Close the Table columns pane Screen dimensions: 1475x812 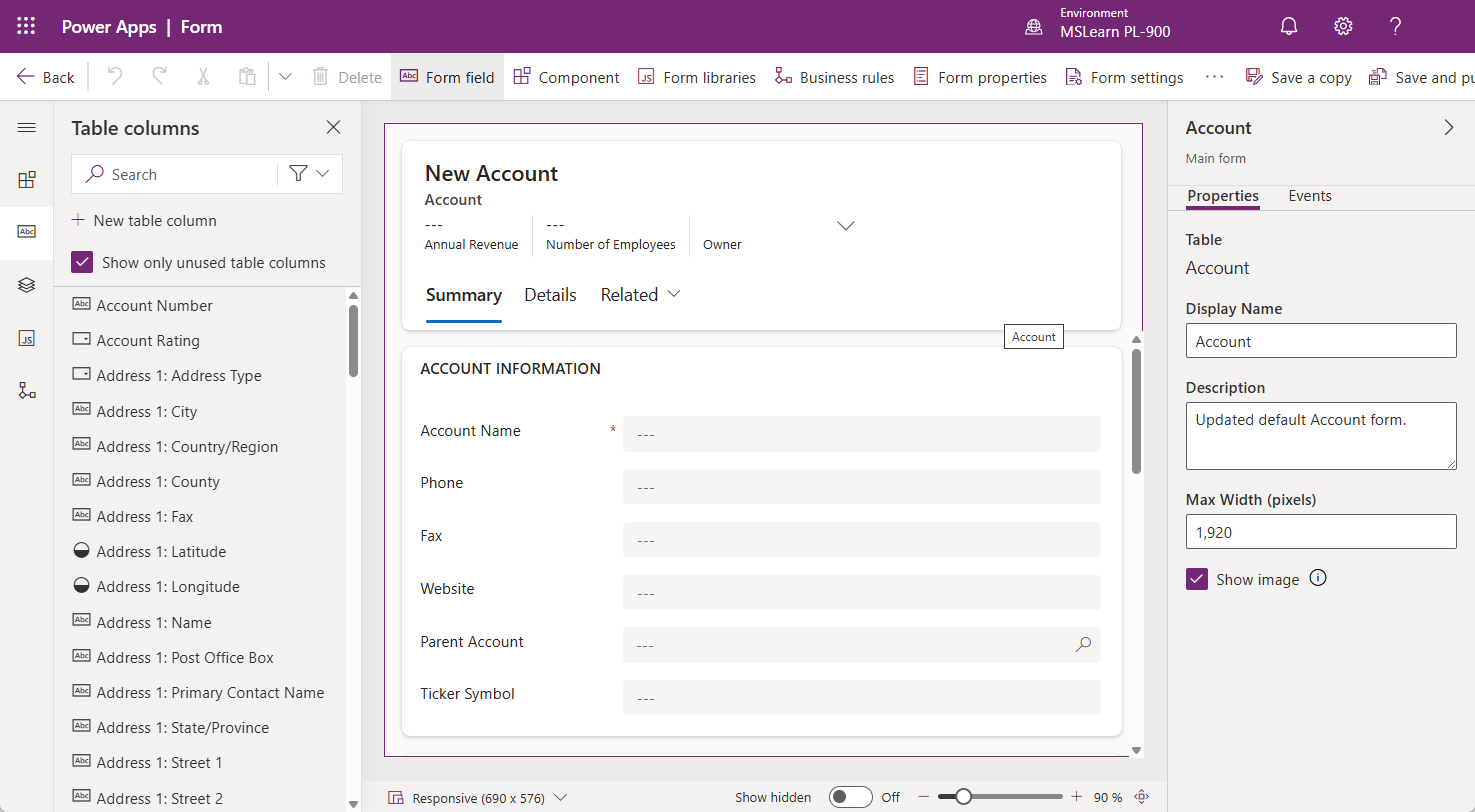334,127
